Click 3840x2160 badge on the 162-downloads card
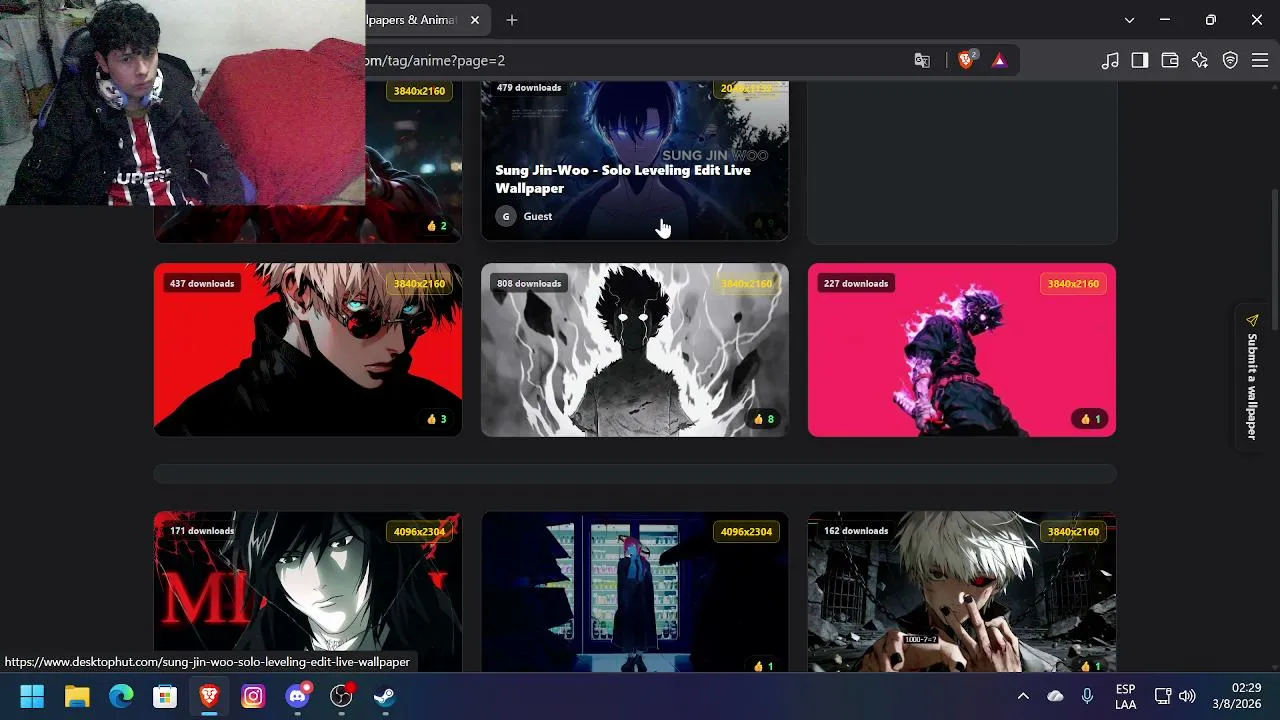Viewport: 1280px width, 720px height. (x=1073, y=532)
